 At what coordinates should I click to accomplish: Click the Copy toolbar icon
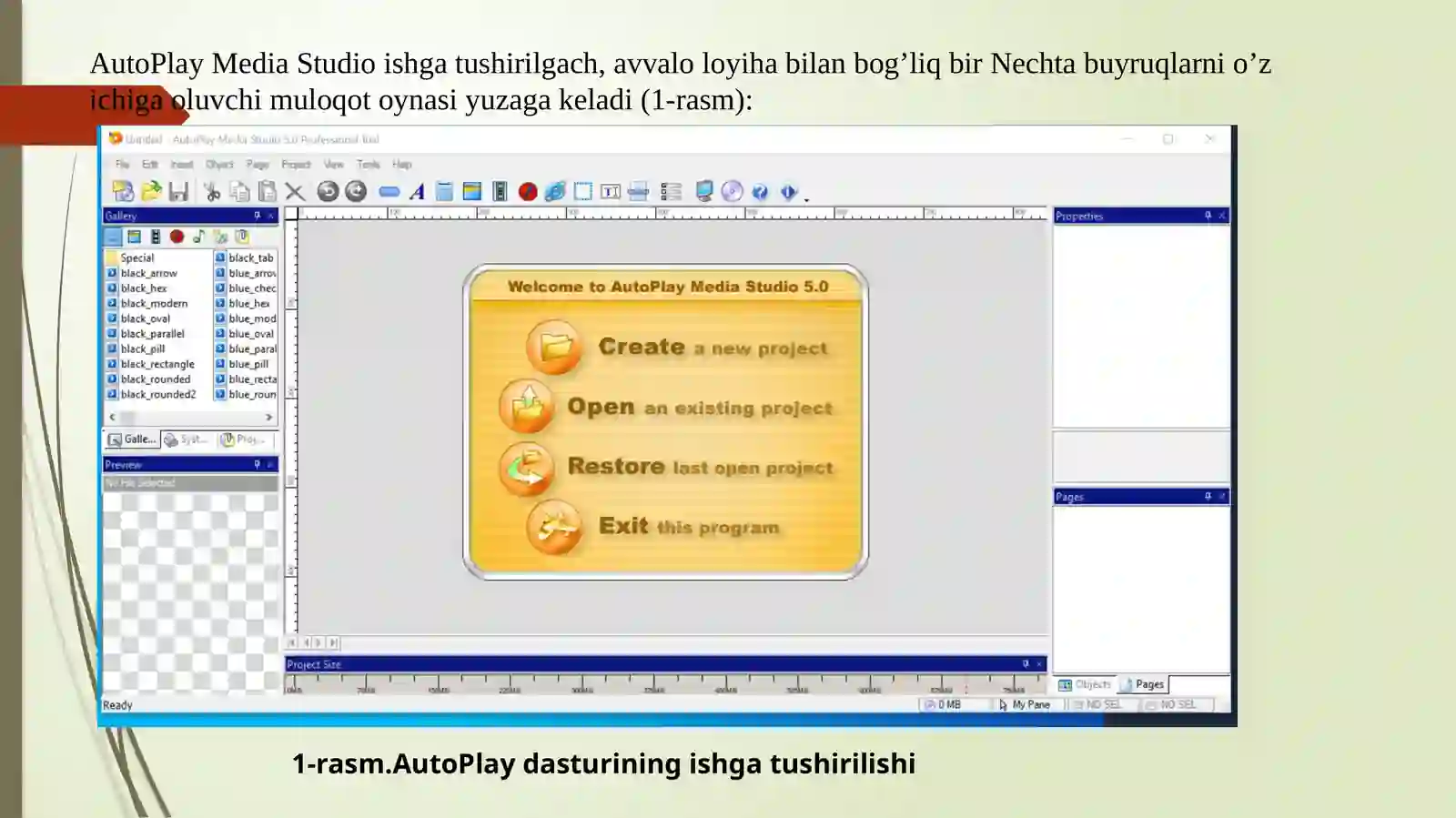[239, 191]
